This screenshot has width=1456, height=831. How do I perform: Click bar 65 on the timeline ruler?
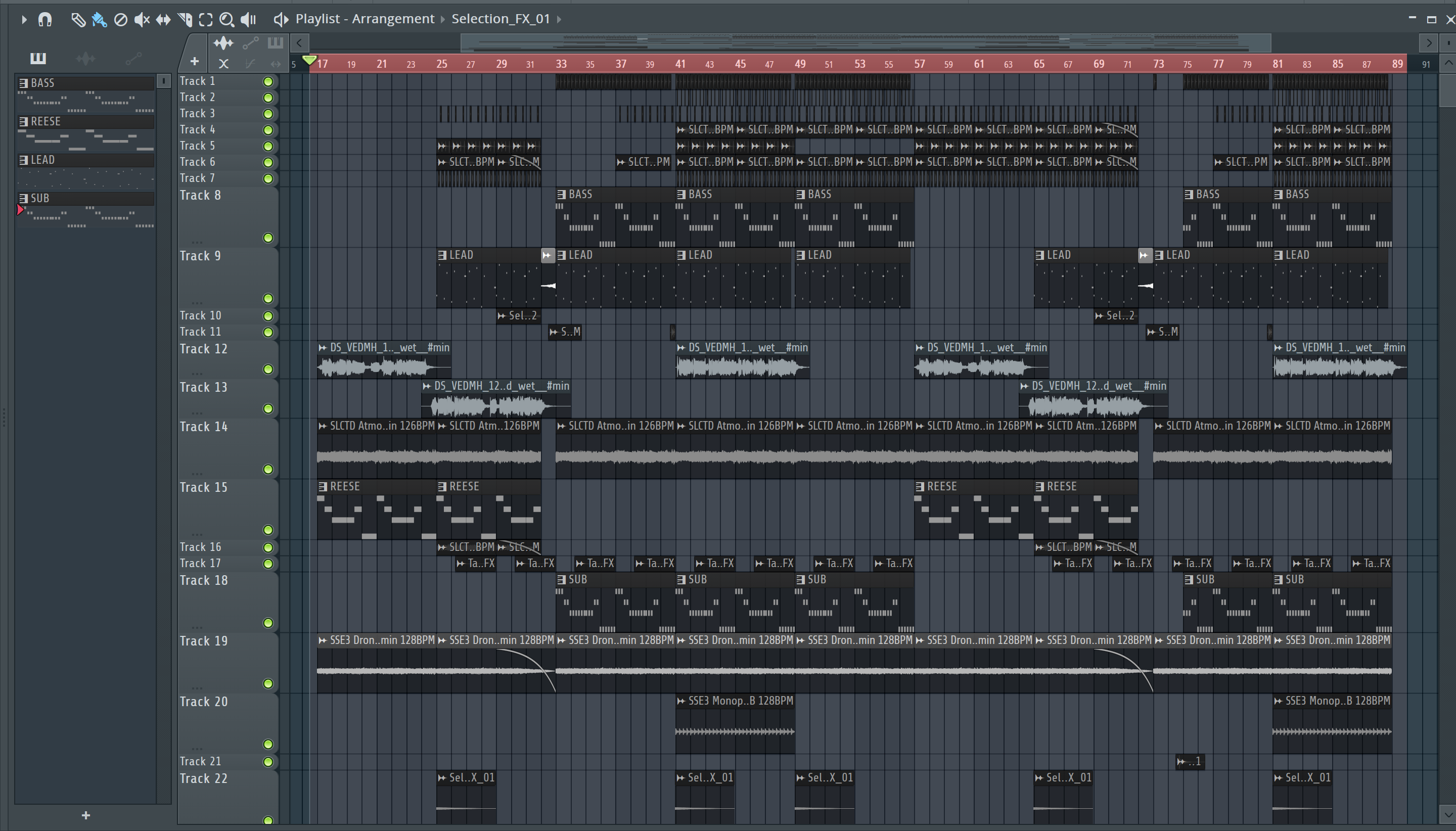coord(1039,64)
